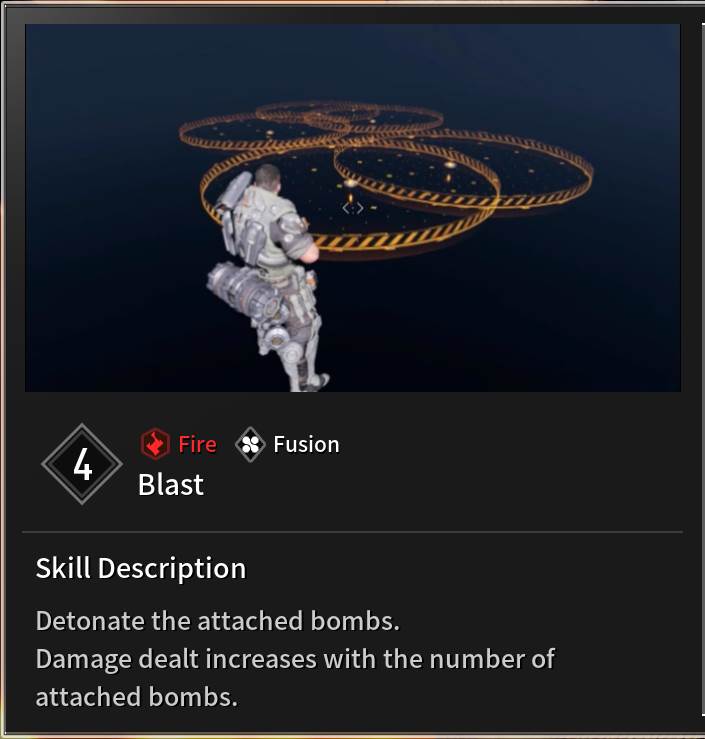The width and height of the screenshot is (705, 739).
Task: Click the "Skill Description" heading
Action: (141, 568)
